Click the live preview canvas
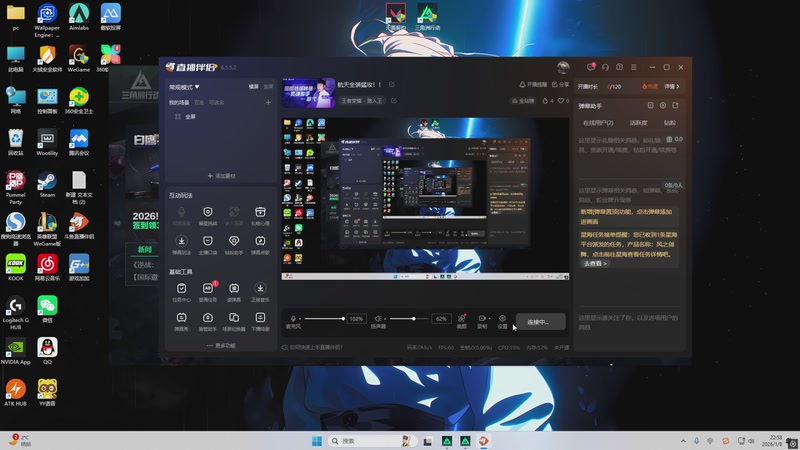The image size is (800, 450). (426, 199)
